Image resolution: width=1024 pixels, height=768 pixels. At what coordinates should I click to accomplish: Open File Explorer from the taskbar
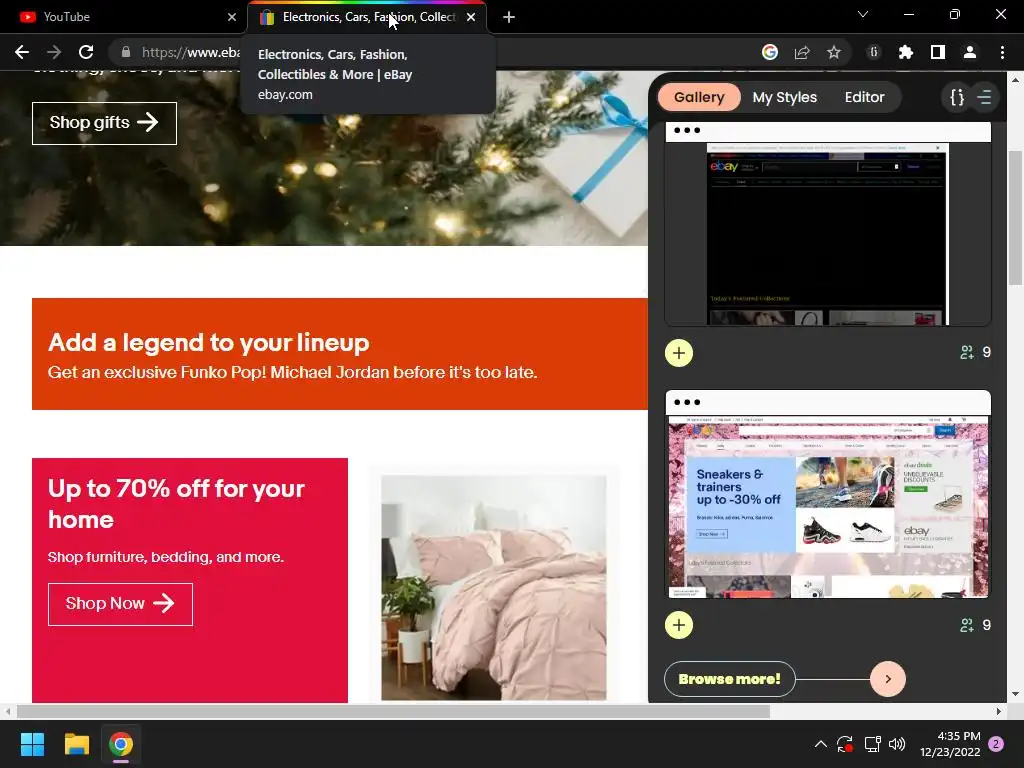point(76,744)
